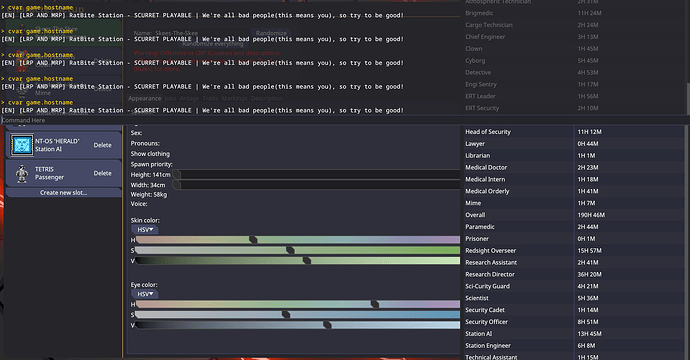
Task: Click the Show clothing label
Action: coord(150,154)
